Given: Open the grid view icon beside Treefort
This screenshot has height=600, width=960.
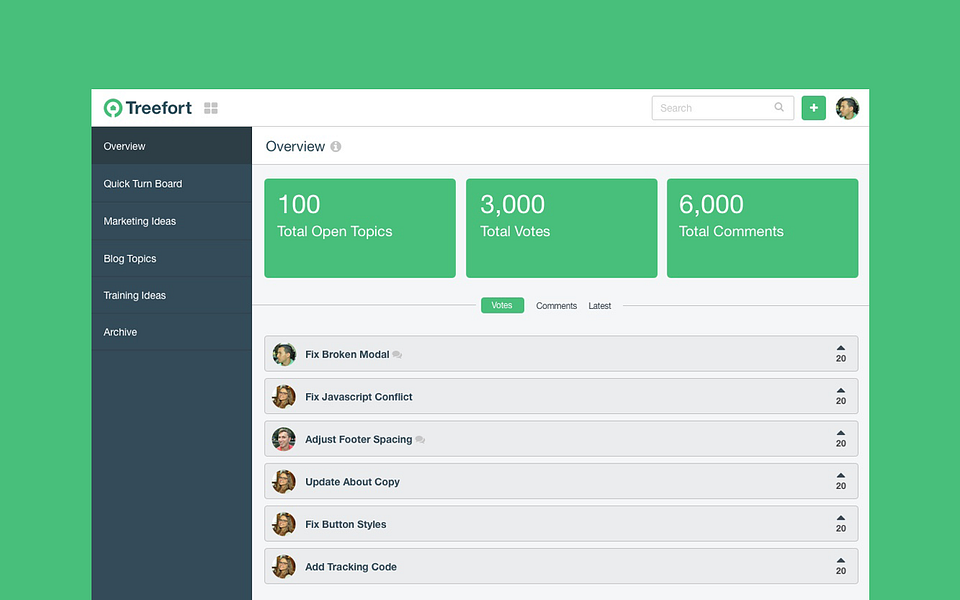Looking at the screenshot, I should click(x=211, y=108).
